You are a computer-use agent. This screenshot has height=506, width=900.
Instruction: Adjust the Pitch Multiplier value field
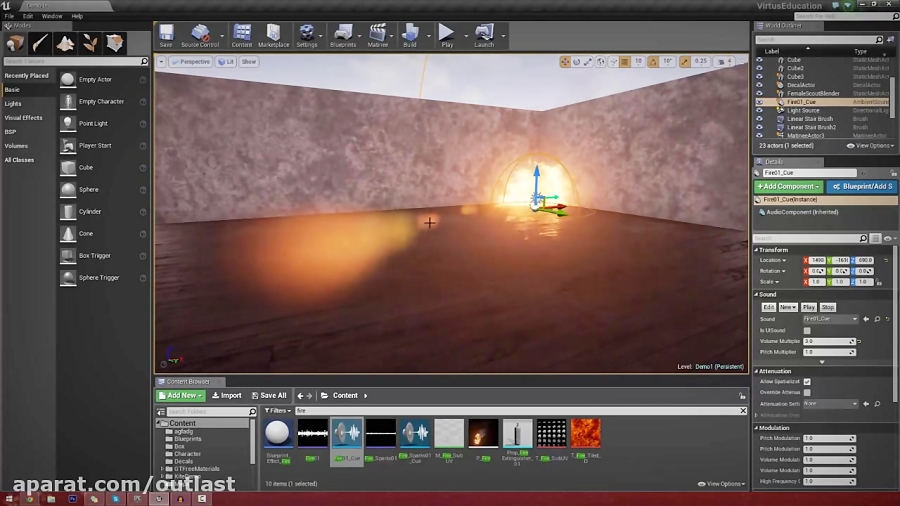pos(829,352)
